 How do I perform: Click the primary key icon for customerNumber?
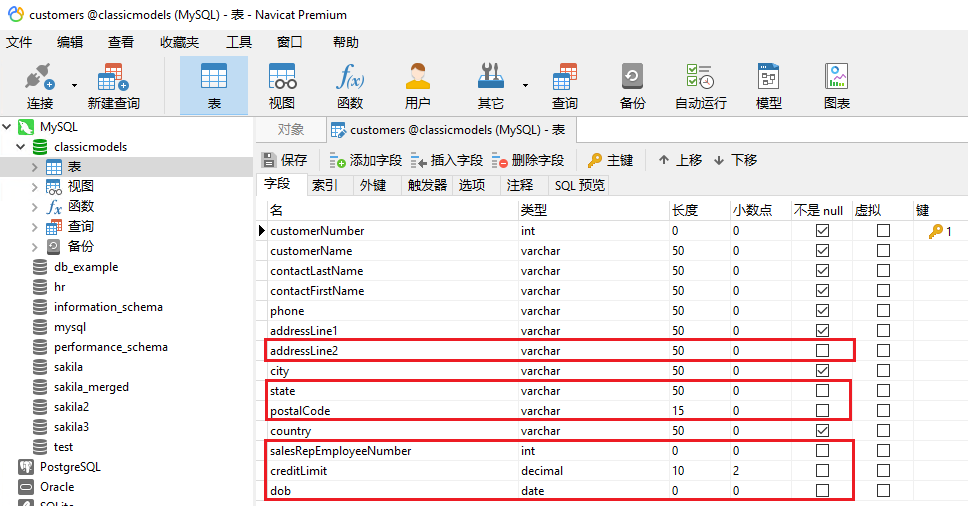(936, 231)
